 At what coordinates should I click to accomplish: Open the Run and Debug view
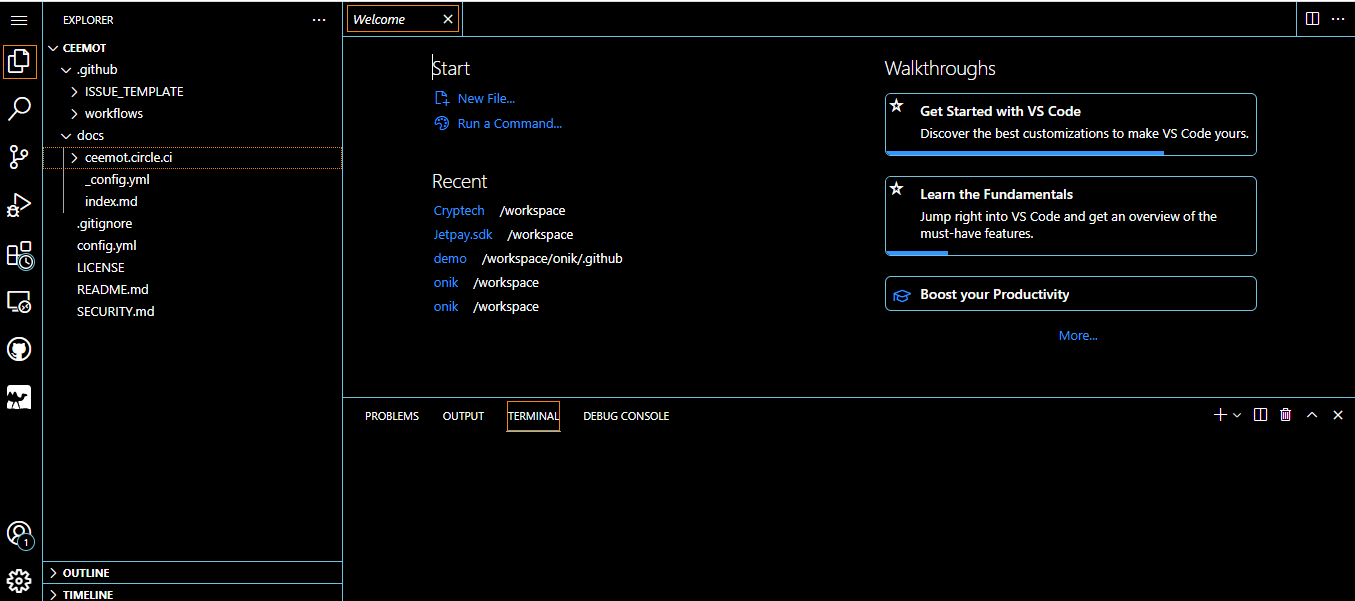[x=19, y=205]
